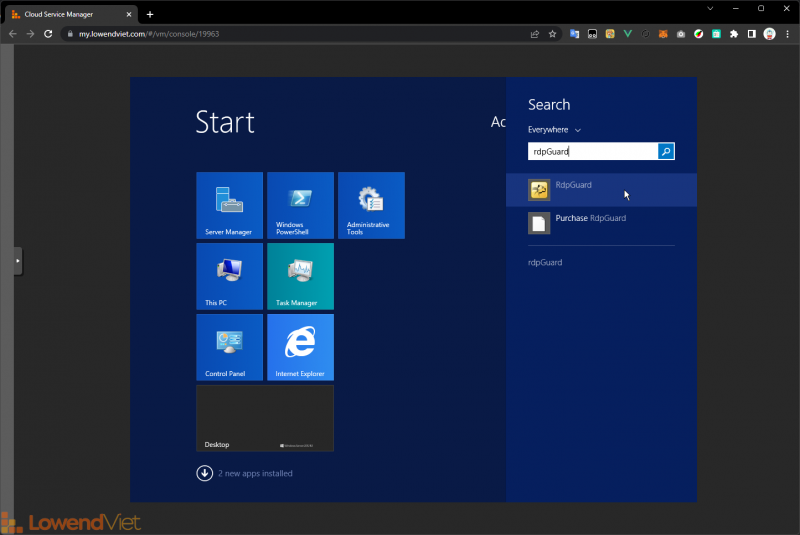Click the address bar URL
The width and height of the screenshot is (800, 535).
(x=149, y=34)
